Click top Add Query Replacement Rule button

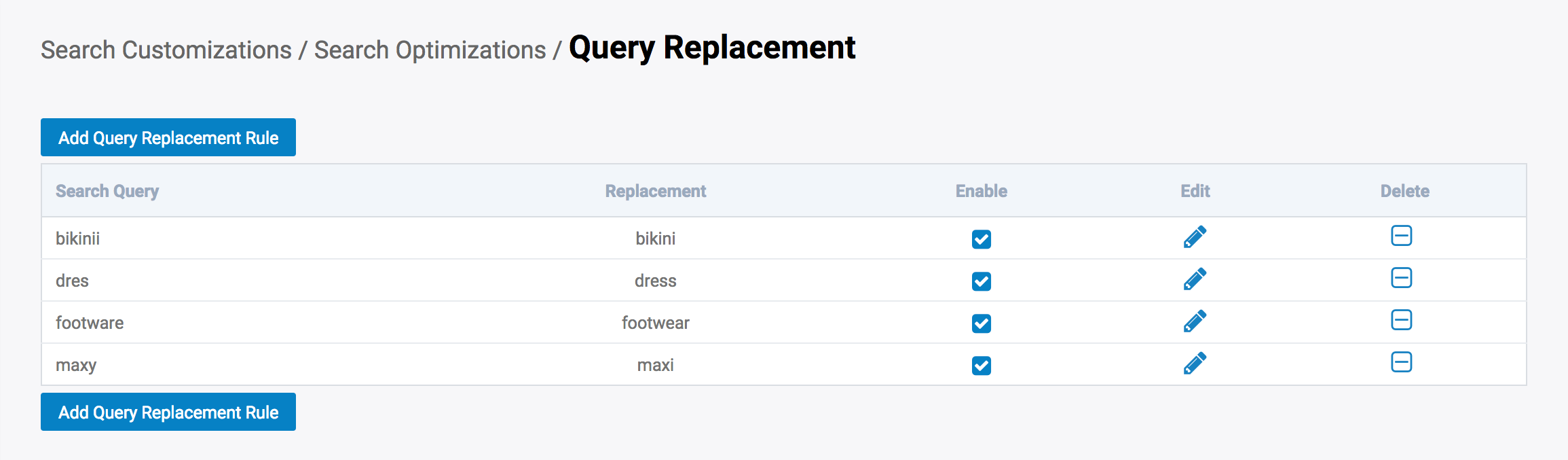pos(168,138)
